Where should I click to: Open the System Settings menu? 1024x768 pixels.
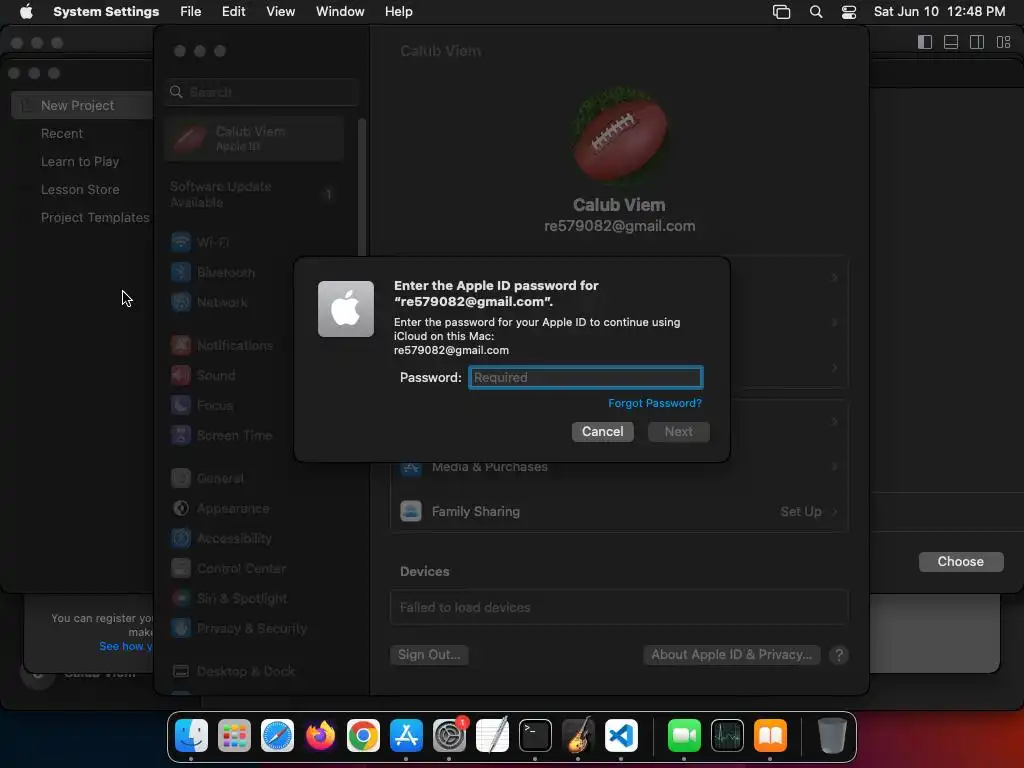tap(106, 12)
